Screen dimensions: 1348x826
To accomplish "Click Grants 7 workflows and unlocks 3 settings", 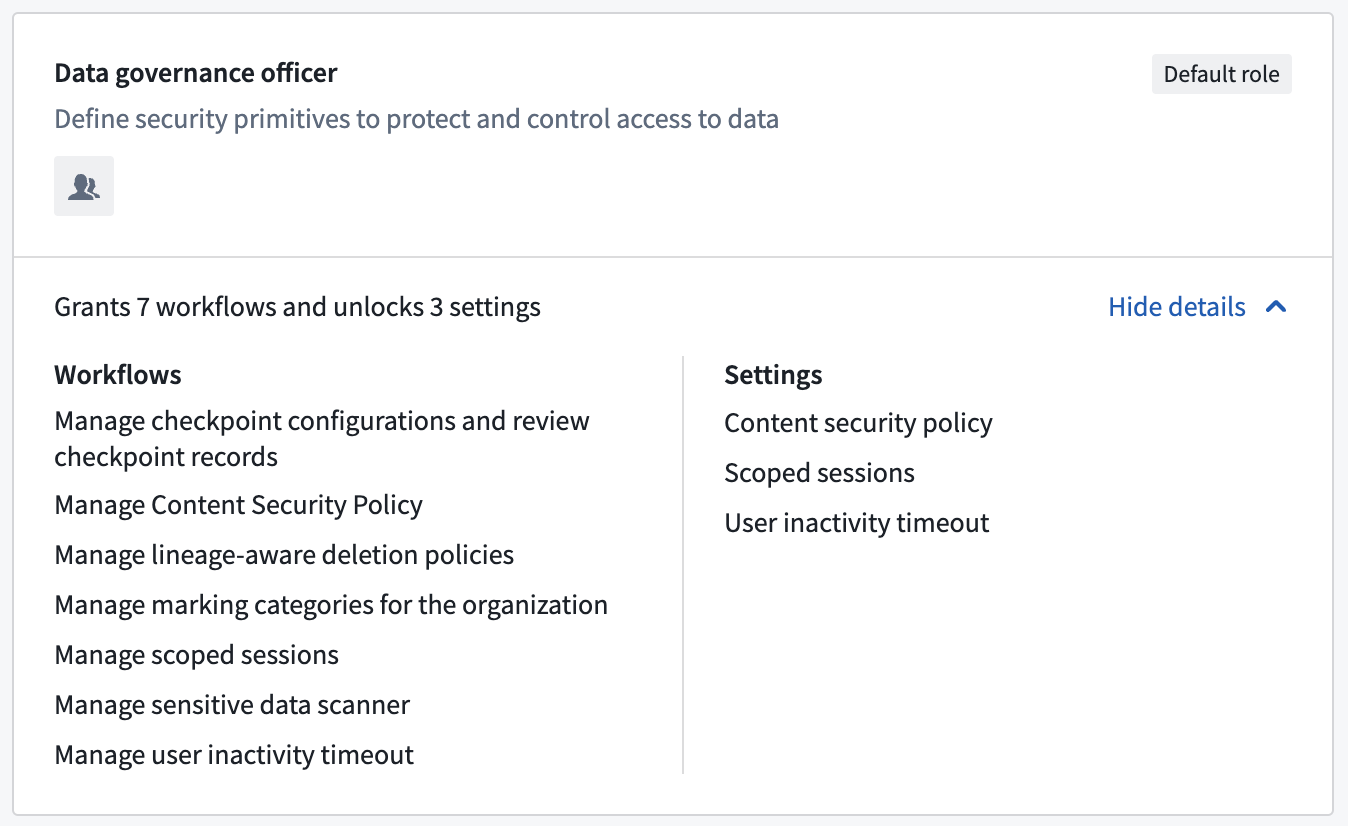I will 297,307.
